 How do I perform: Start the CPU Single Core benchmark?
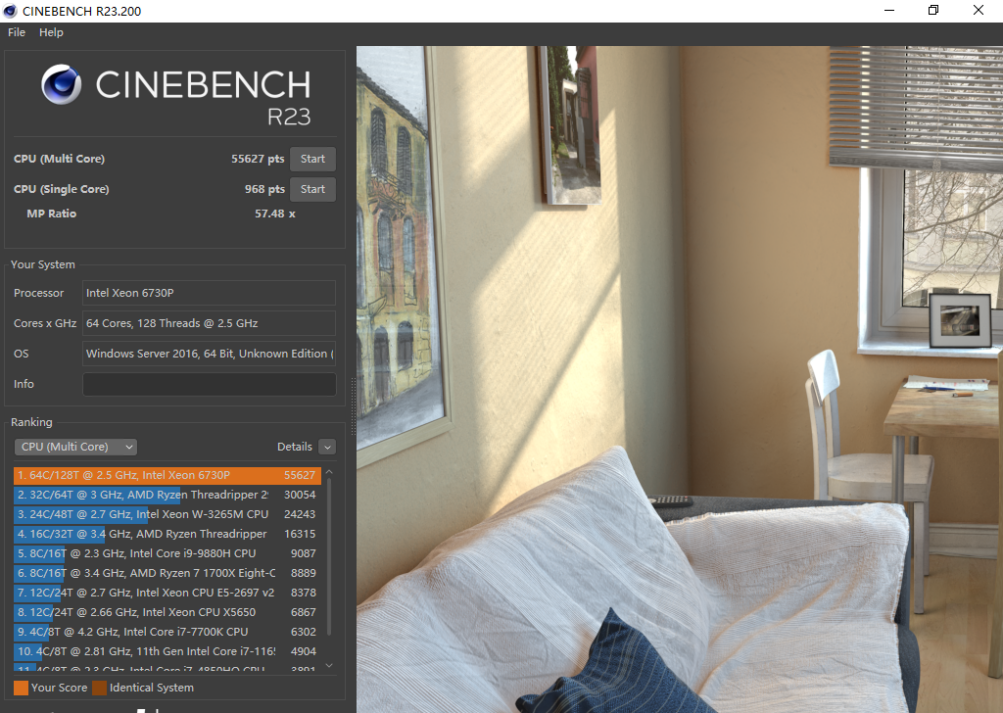point(313,189)
